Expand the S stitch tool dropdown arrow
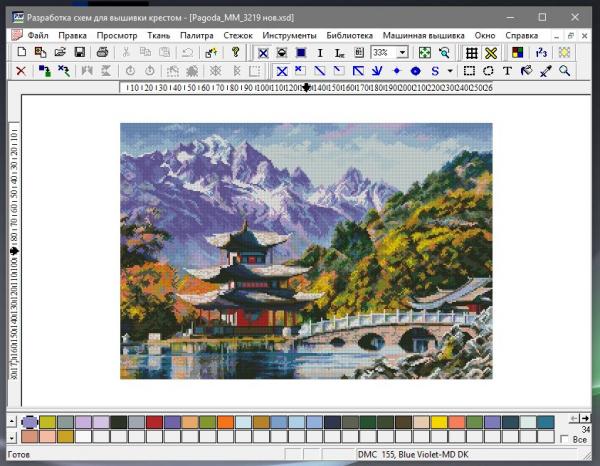This screenshot has height=466, width=600. coord(451,71)
